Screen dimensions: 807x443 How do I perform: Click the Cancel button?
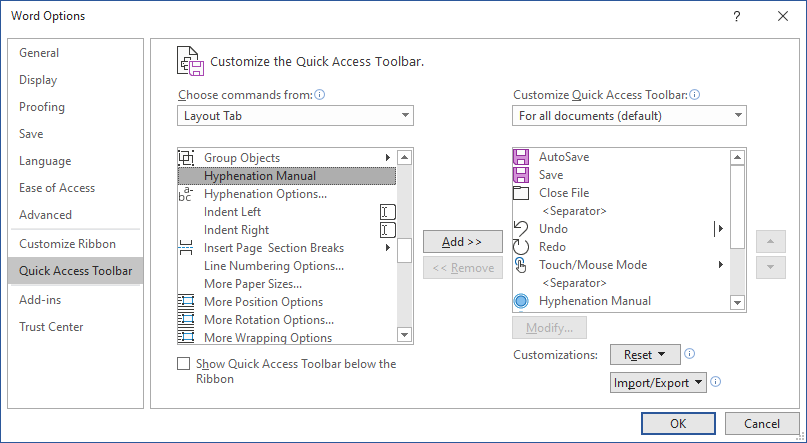pyautogui.click(x=762, y=423)
